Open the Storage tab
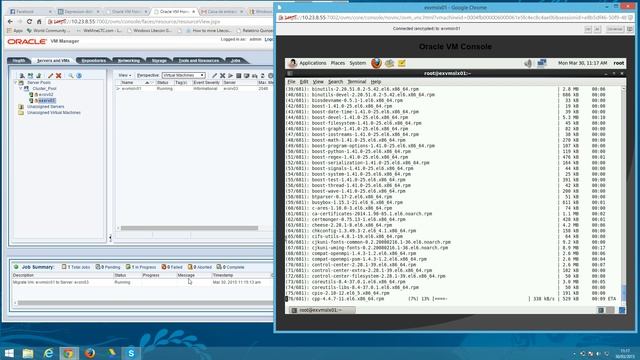Image resolution: width=640 pixels, height=360 pixels. (159, 60)
